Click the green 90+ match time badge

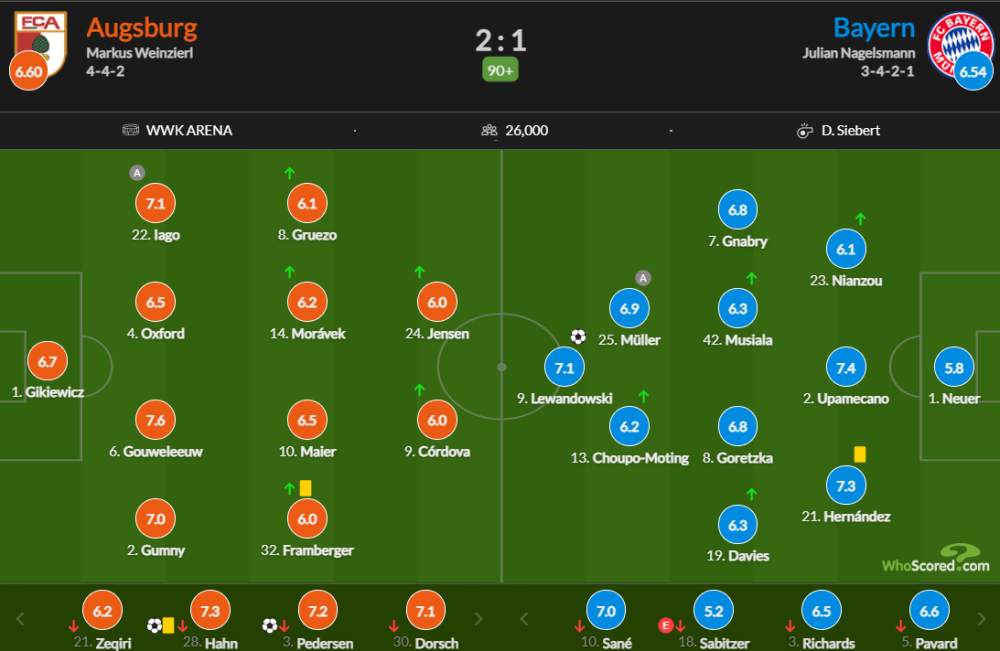[x=500, y=70]
